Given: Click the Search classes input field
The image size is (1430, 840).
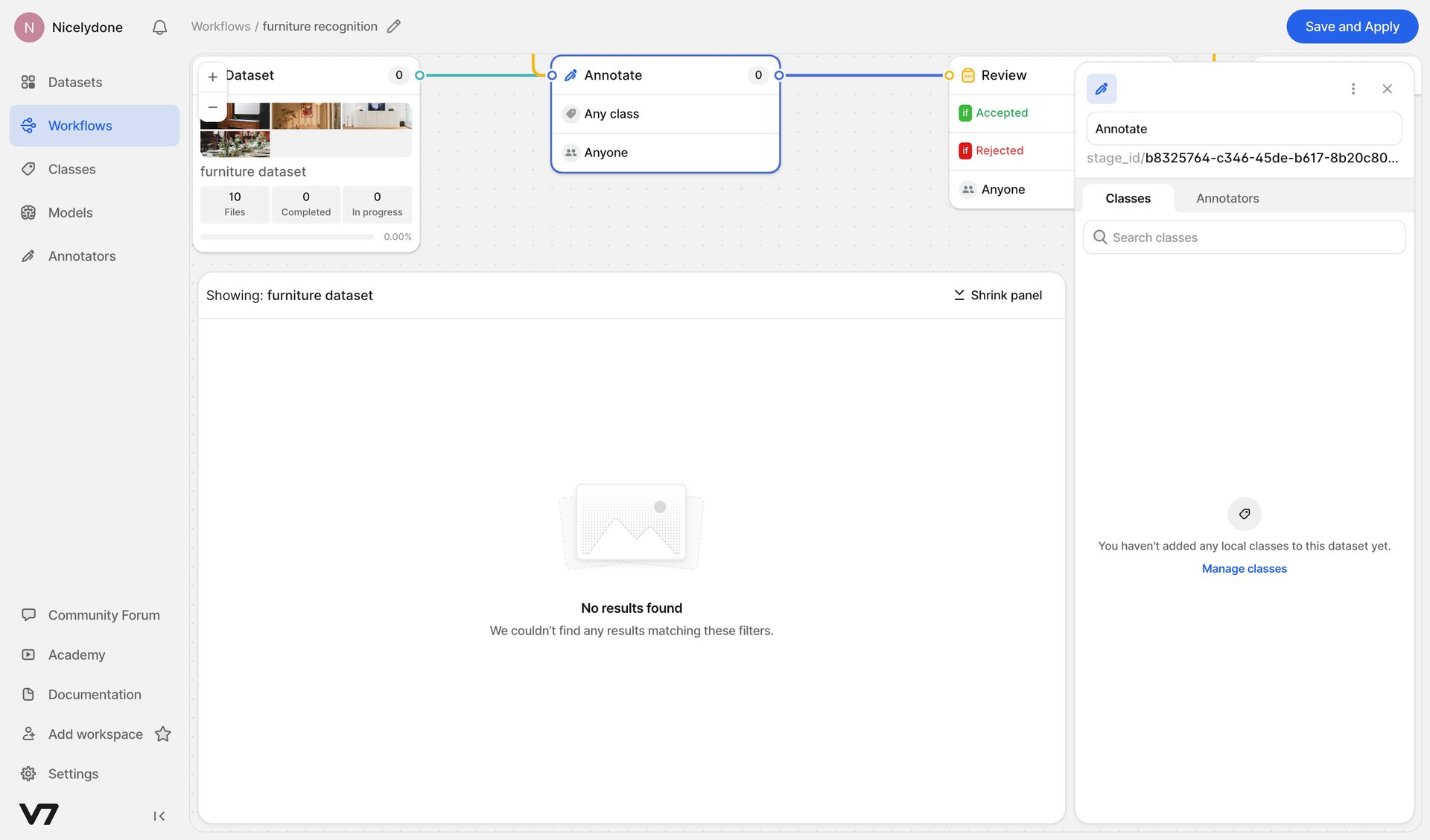Looking at the screenshot, I should coord(1244,237).
